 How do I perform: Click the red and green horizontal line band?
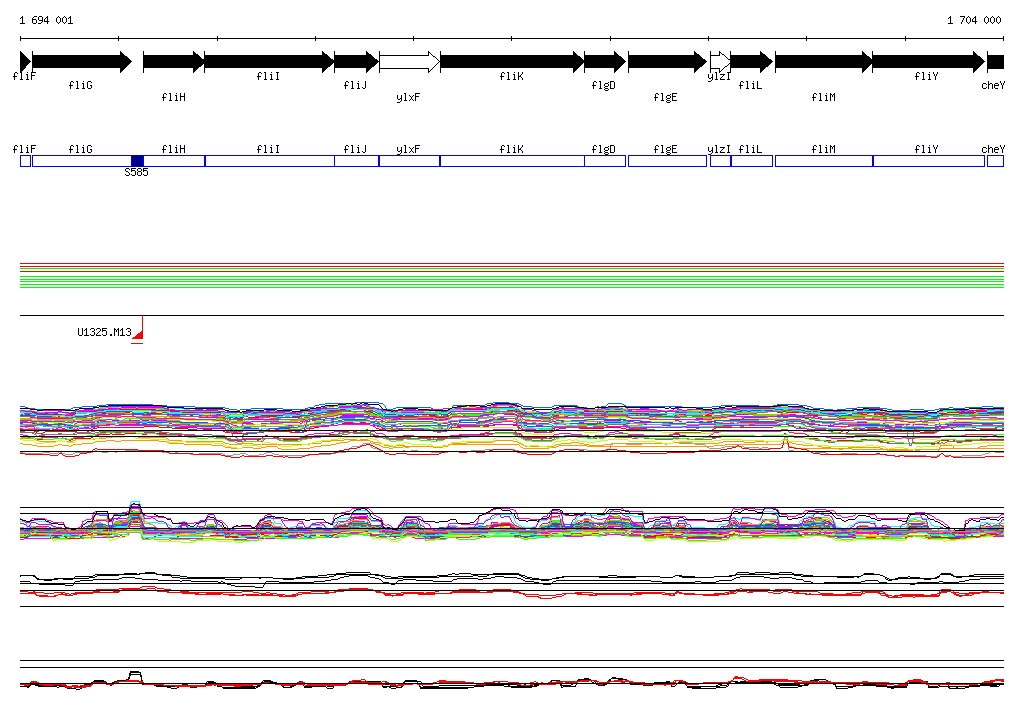tap(511, 275)
